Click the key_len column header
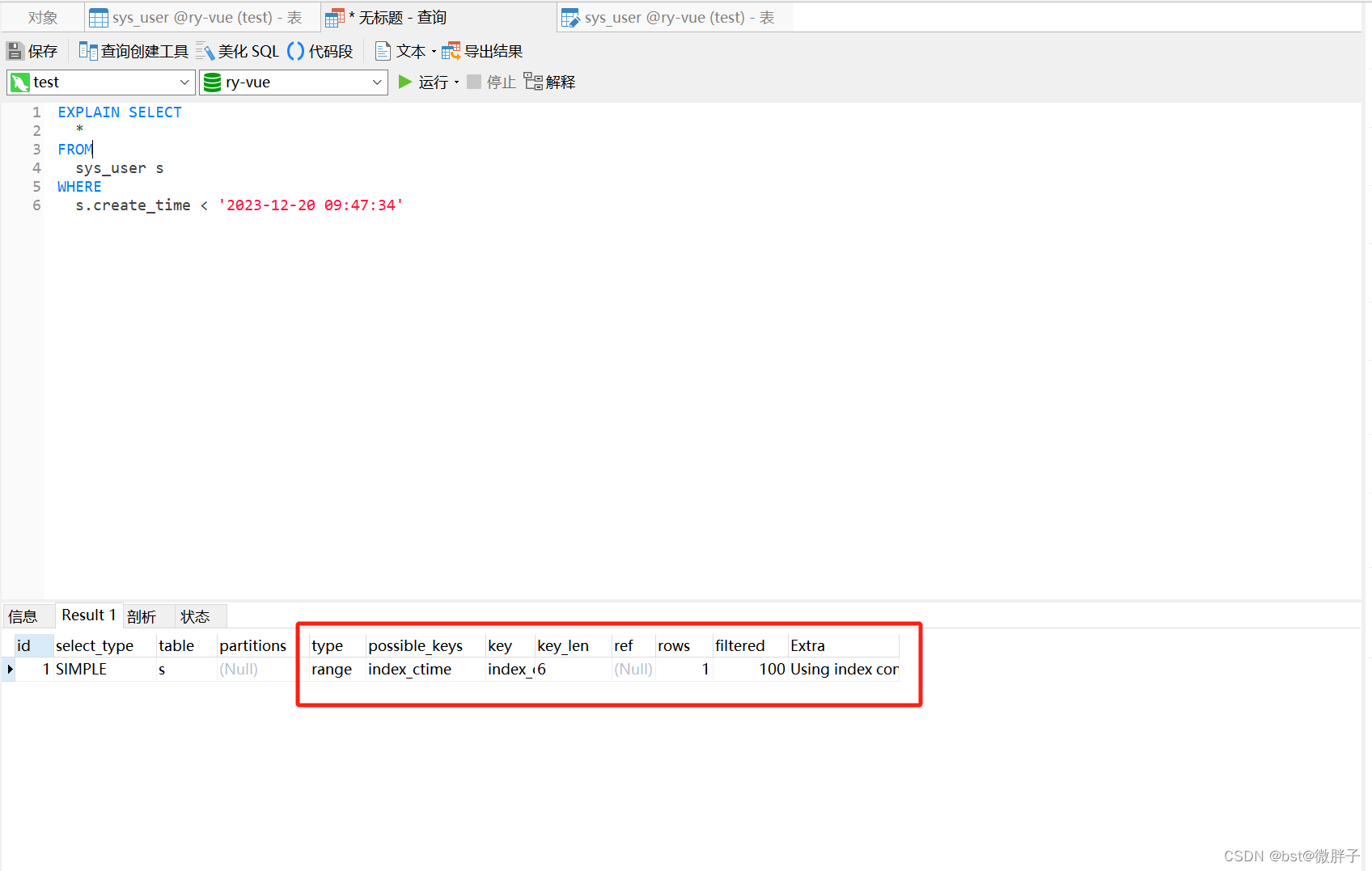Viewport: 1372px width, 871px height. click(x=574, y=645)
